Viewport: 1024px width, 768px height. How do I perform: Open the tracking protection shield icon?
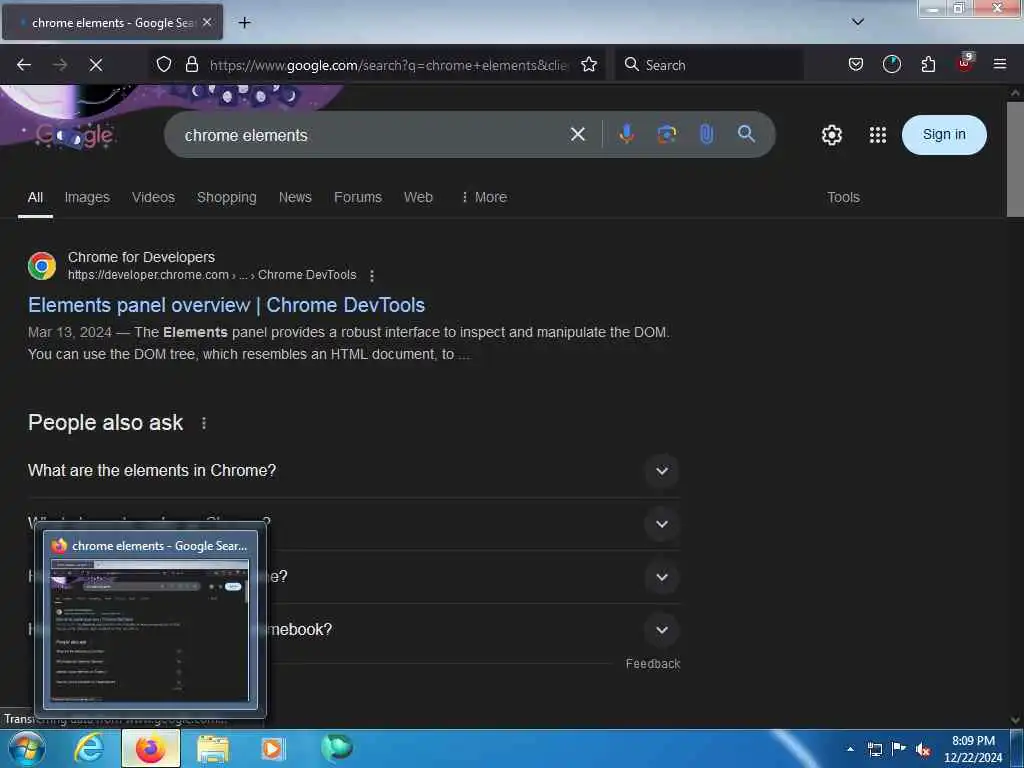click(x=164, y=64)
